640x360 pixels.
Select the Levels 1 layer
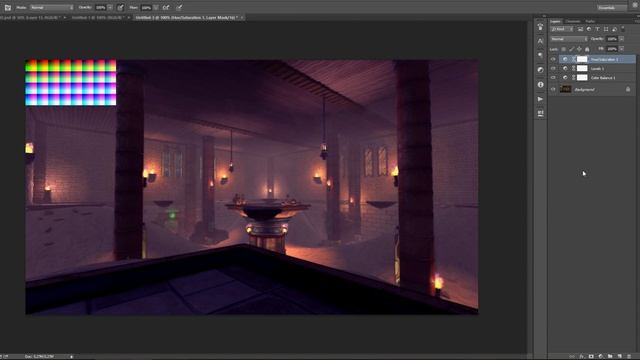click(x=597, y=69)
